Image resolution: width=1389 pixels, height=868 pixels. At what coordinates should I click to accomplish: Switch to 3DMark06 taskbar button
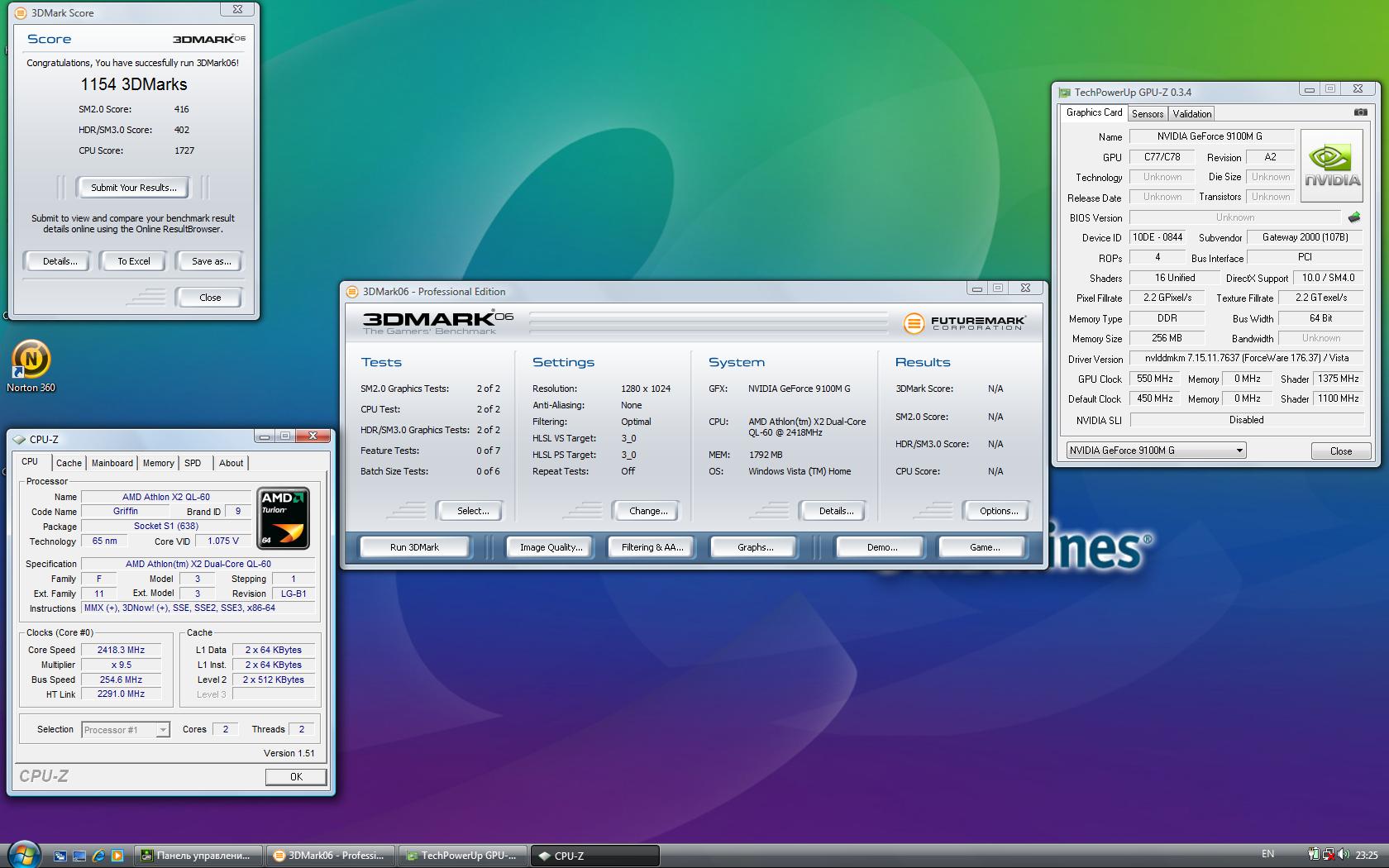click(332, 856)
